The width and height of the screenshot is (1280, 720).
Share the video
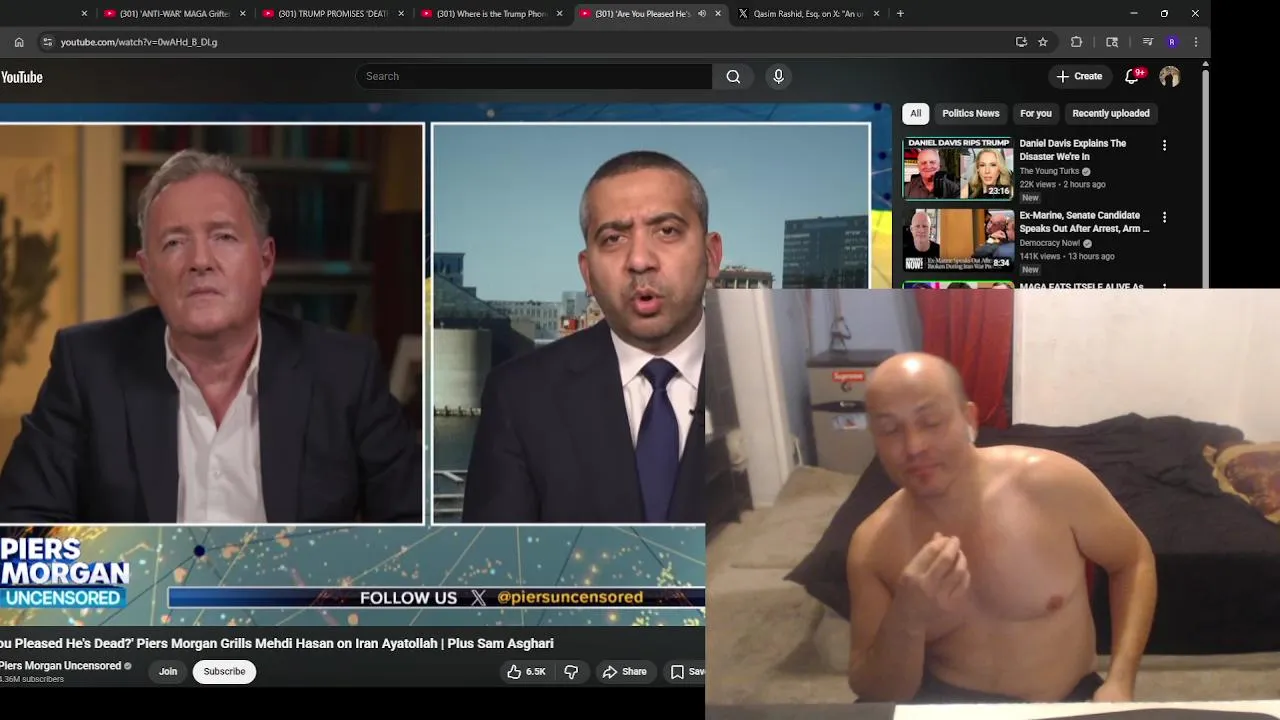click(624, 672)
